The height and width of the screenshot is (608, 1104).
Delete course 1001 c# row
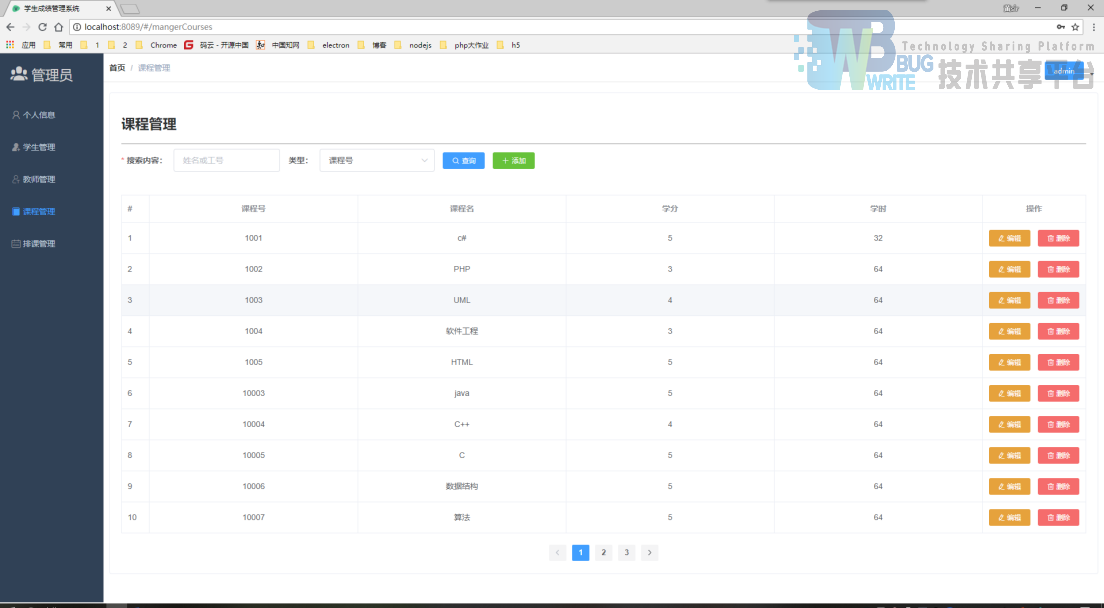pos(1058,238)
